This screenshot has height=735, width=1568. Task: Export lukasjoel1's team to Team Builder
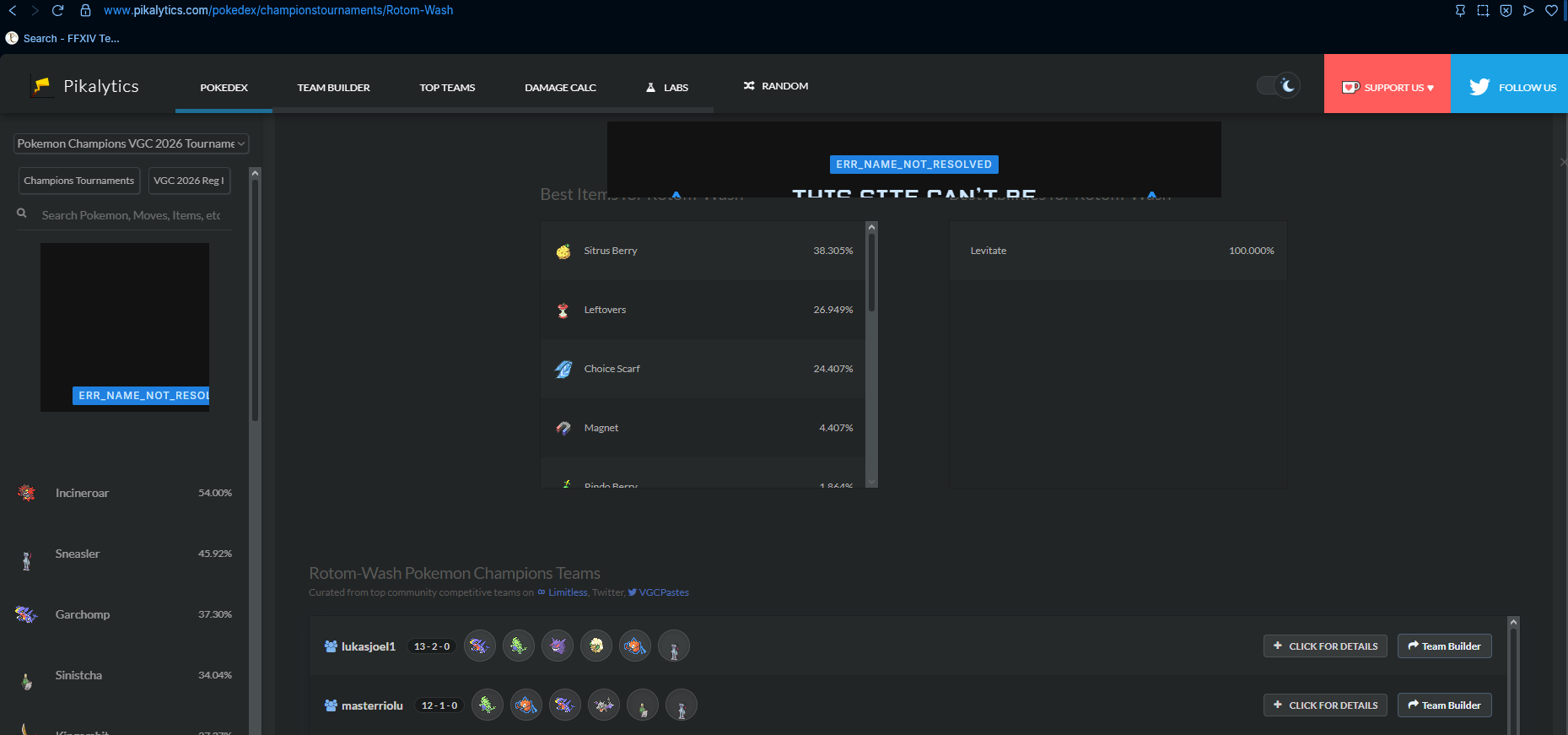[1445, 646]
